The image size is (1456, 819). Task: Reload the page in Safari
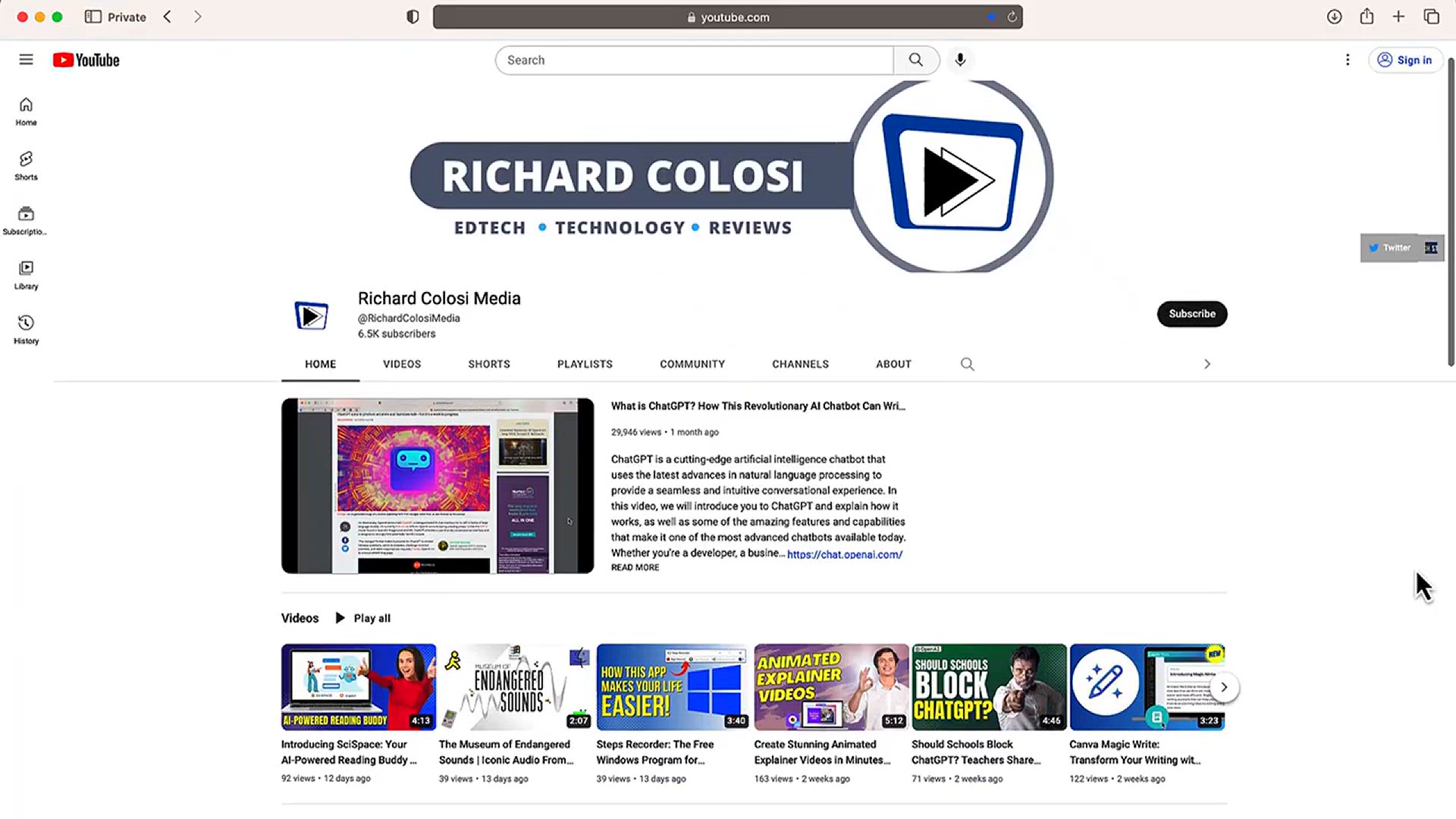coord(1012,17)
